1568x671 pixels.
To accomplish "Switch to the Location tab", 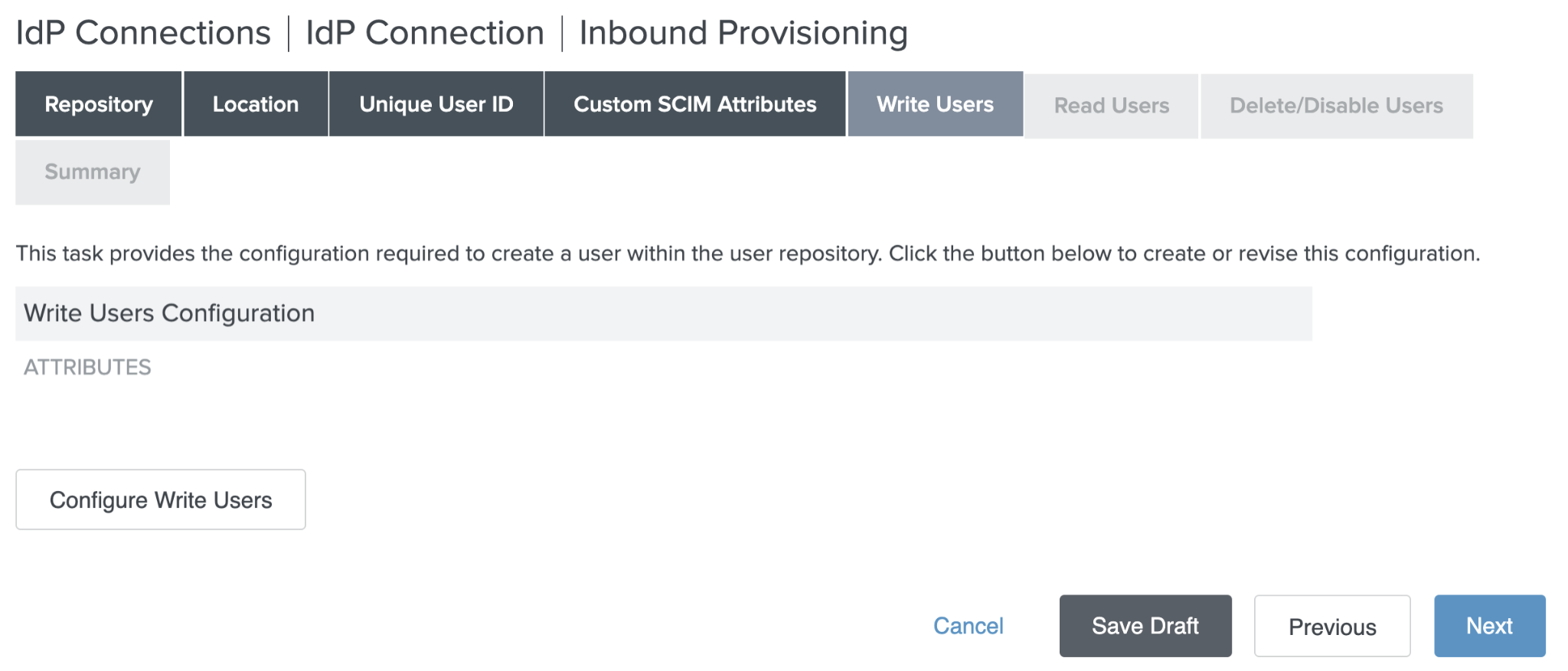I will (x=256, y=104).
